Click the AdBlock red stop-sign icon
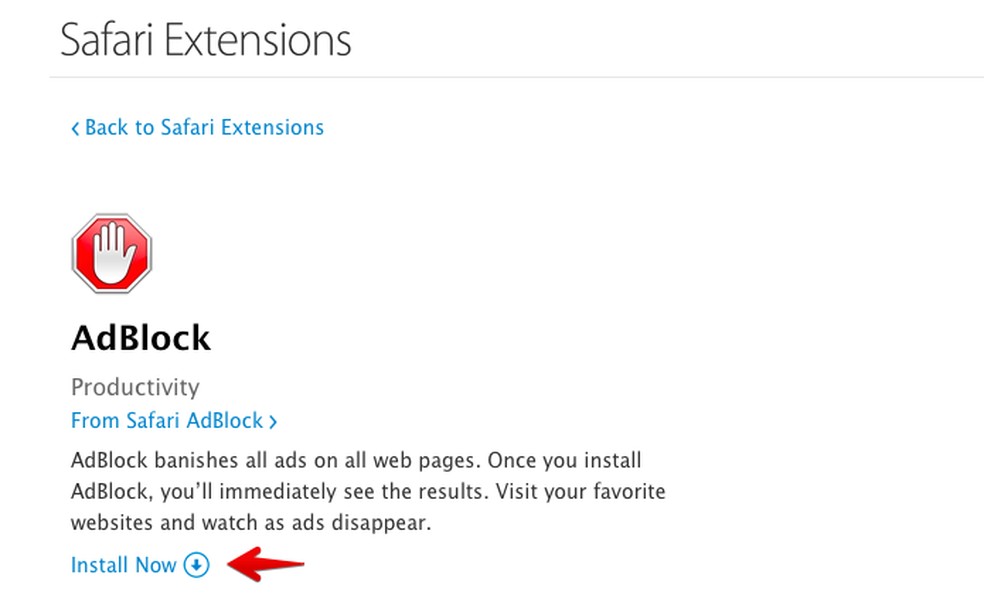 111,253
